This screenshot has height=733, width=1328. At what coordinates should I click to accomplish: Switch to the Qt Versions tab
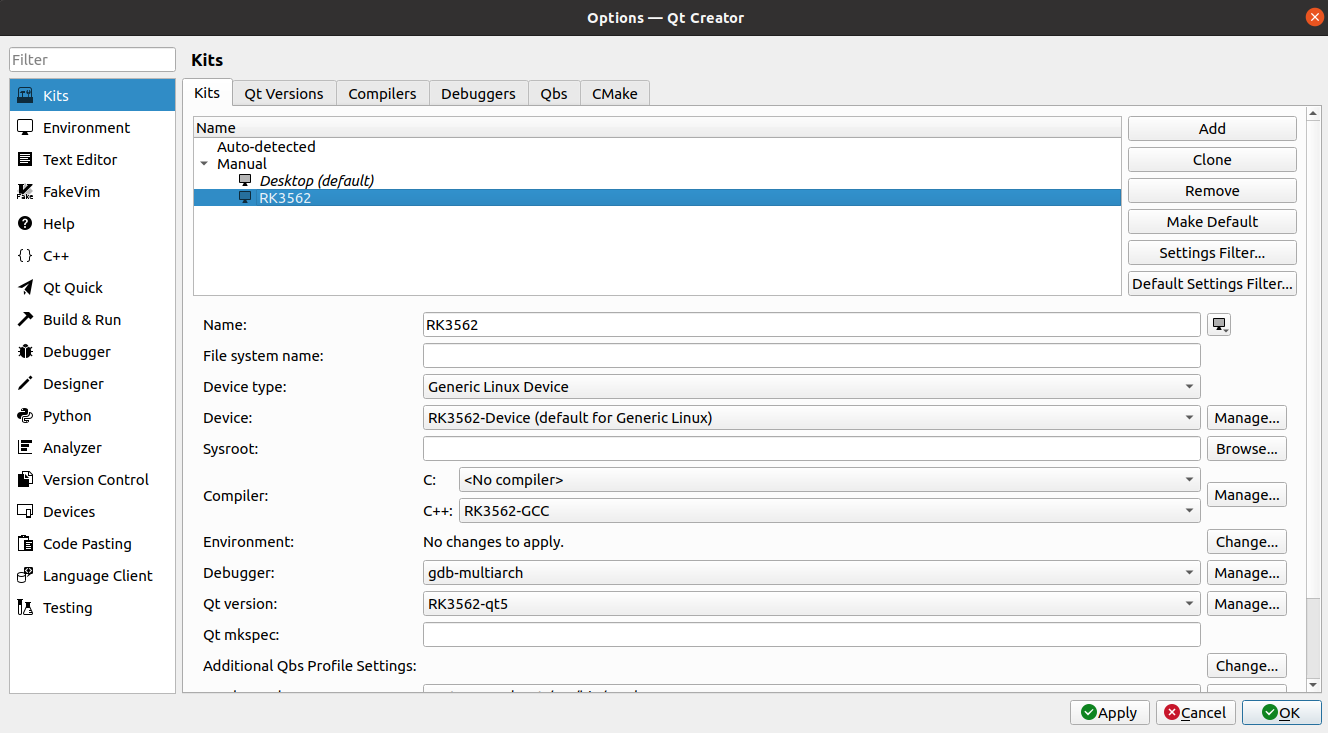pyautogui.click(x=284, y=93)
